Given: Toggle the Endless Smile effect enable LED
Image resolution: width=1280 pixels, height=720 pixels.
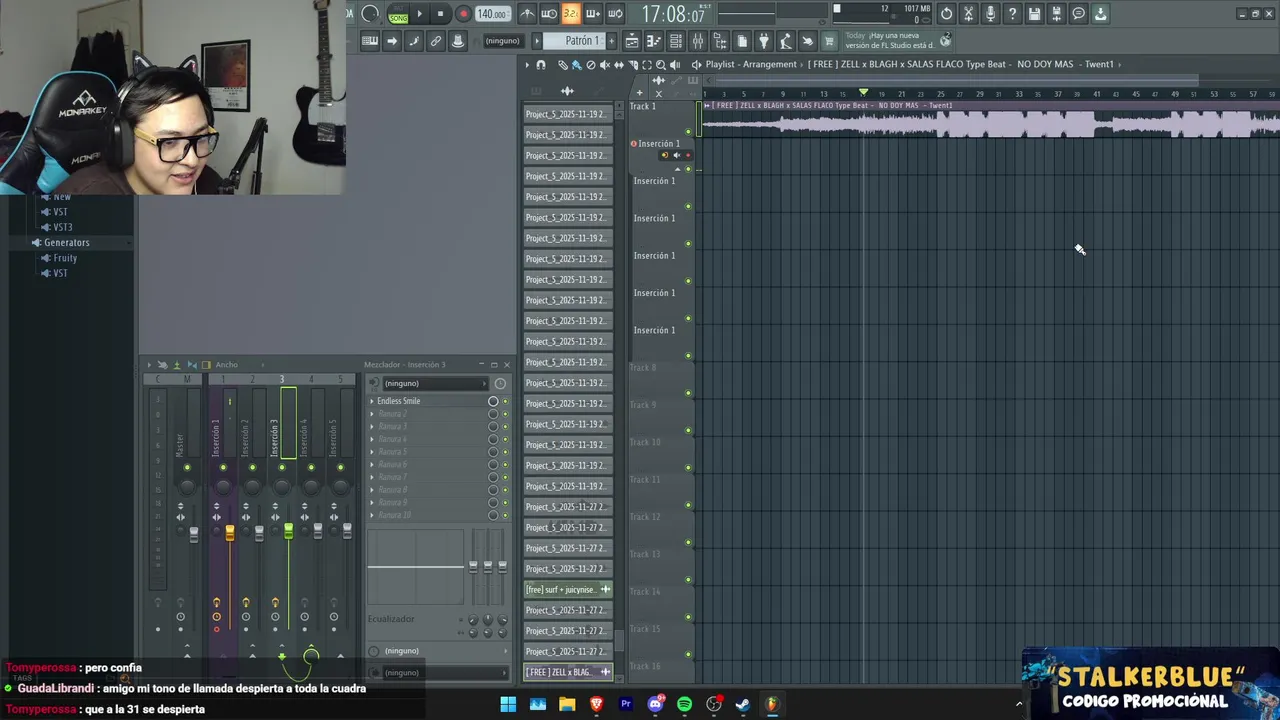Looking at the screenshot, I should 505,401.
